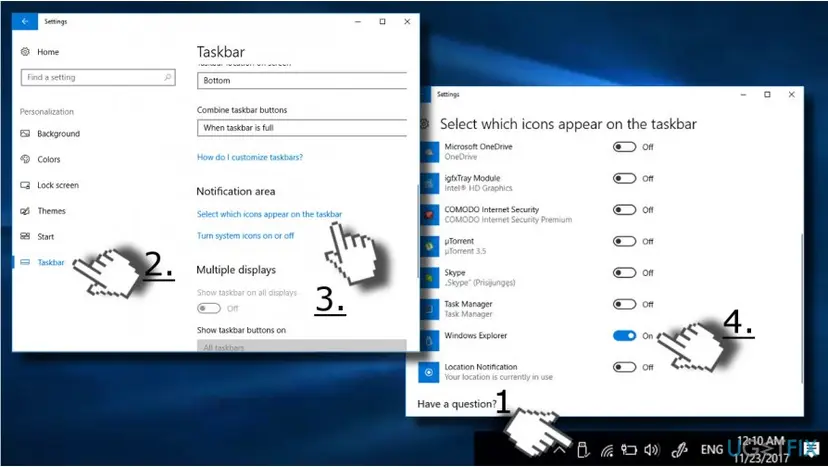This screenshot has width=828, height=467.
Task: Click the Start tiles icon in sidebar
Action: (25, 236)
